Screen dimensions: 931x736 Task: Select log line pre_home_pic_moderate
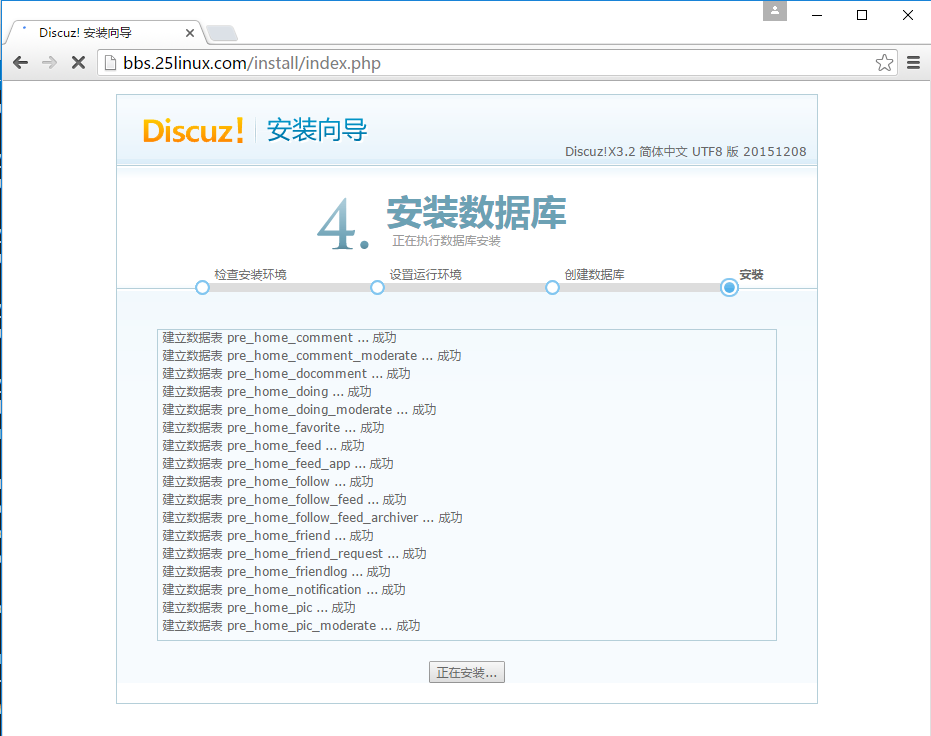pyautogui.click(x=291, y=626)
